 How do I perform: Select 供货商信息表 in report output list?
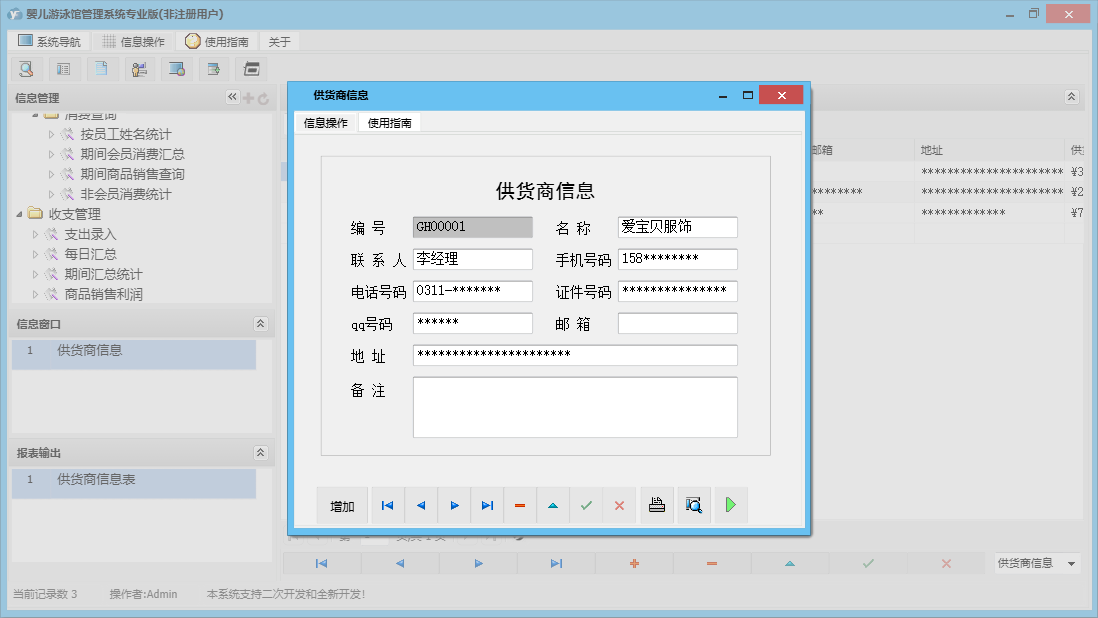coord(96,480)
